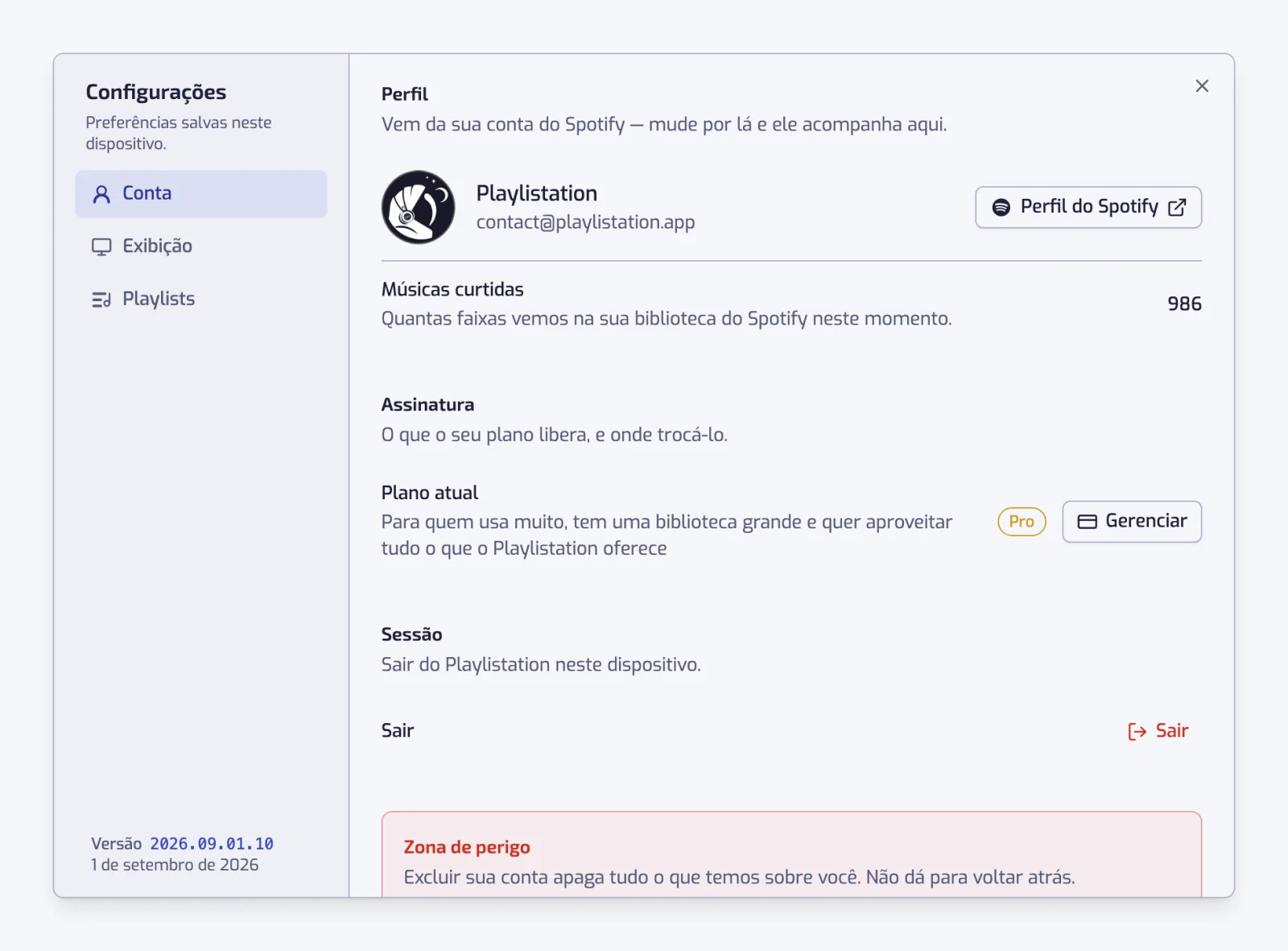Click the red Sair logout button

pyautogui.click(x=1158, y=731)
